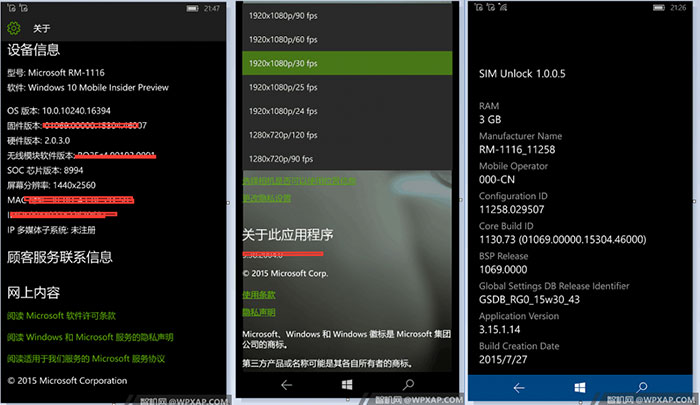This screenshot has height=405, width=700.
Task: Tap the SIM signal icons in the left phone status bar
Action: [18, 8]
